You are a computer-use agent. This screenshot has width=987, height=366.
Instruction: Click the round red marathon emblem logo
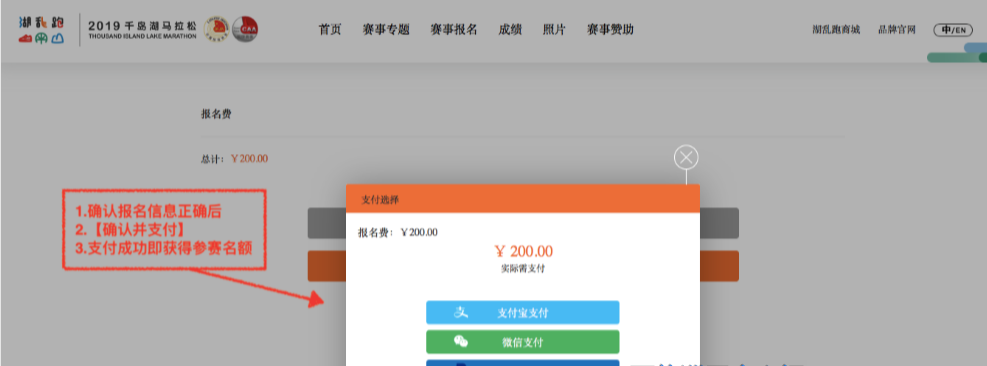point(216,29)
